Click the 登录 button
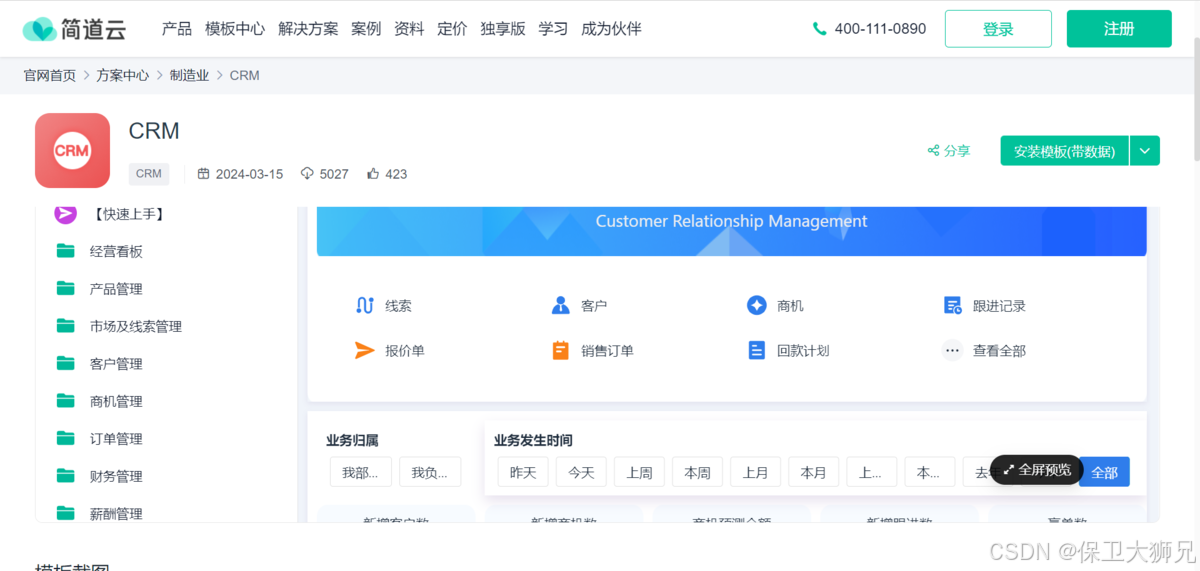Screen dimensions: 1200x571 (x=998, y=29)
